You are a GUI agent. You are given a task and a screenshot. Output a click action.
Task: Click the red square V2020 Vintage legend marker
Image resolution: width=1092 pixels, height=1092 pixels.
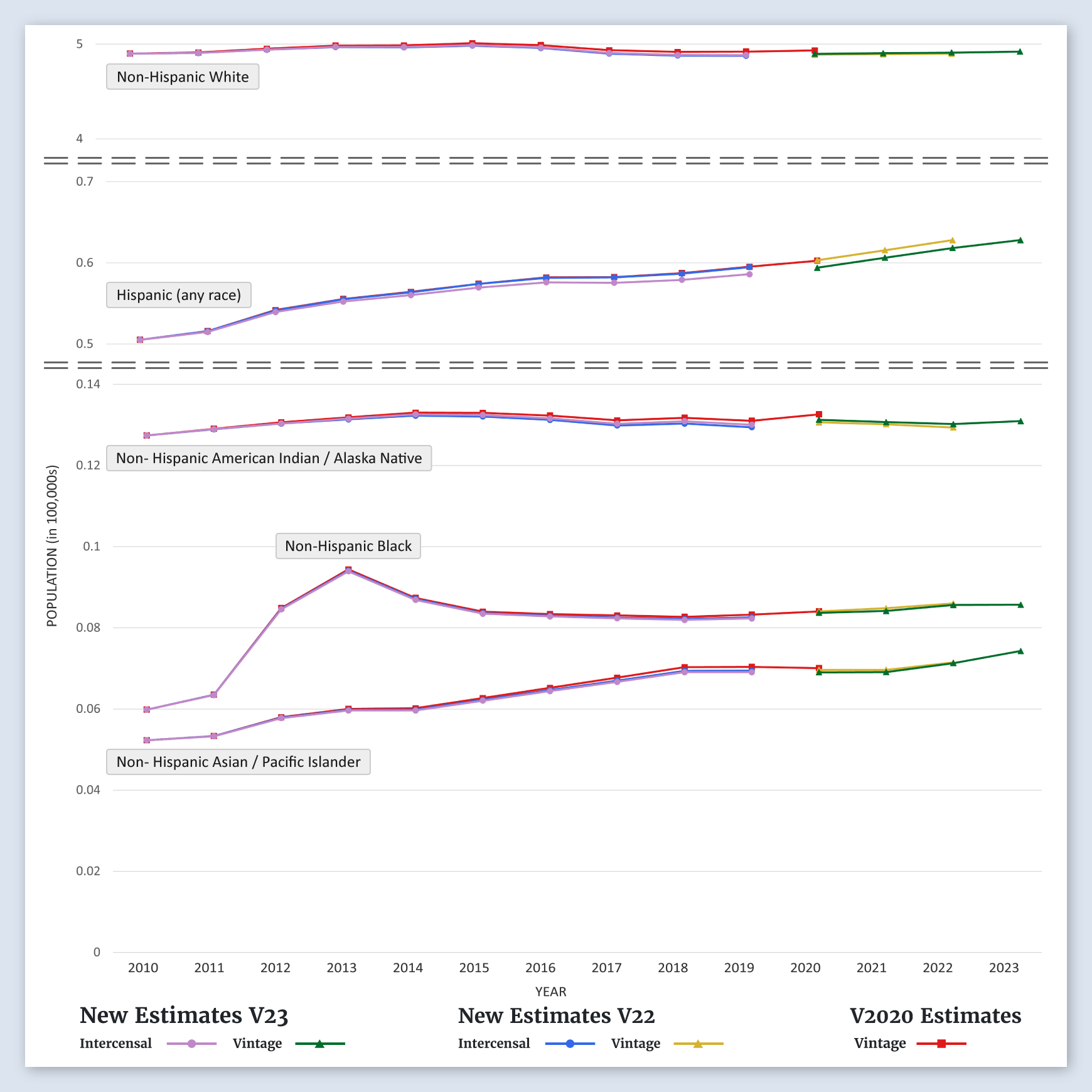tap(941, 1044)
